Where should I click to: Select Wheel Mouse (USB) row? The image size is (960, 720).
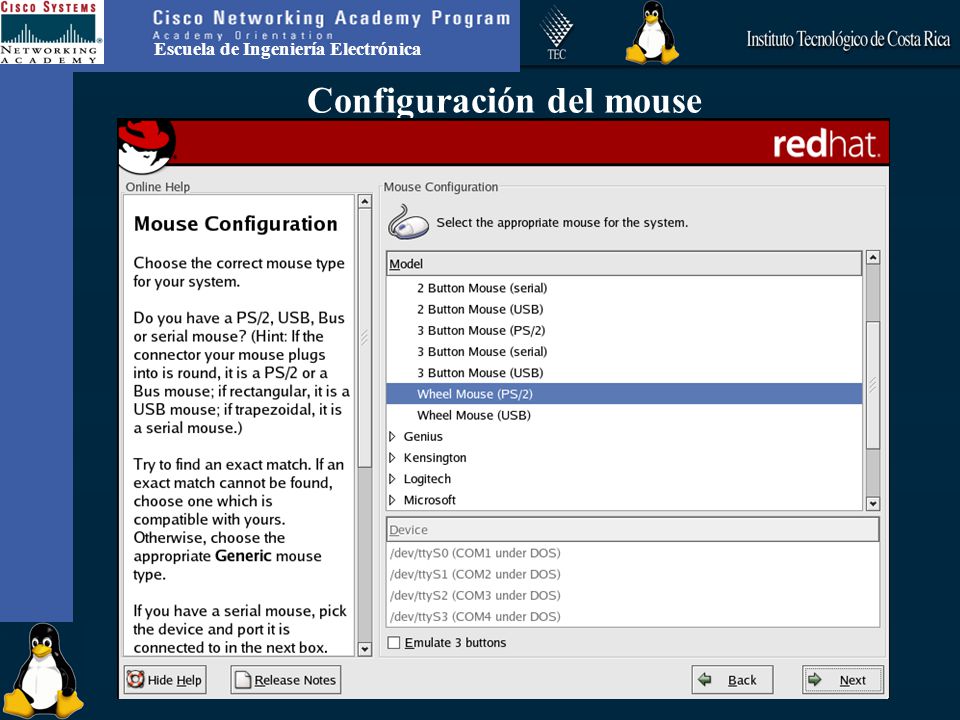(x=624, y=415)
